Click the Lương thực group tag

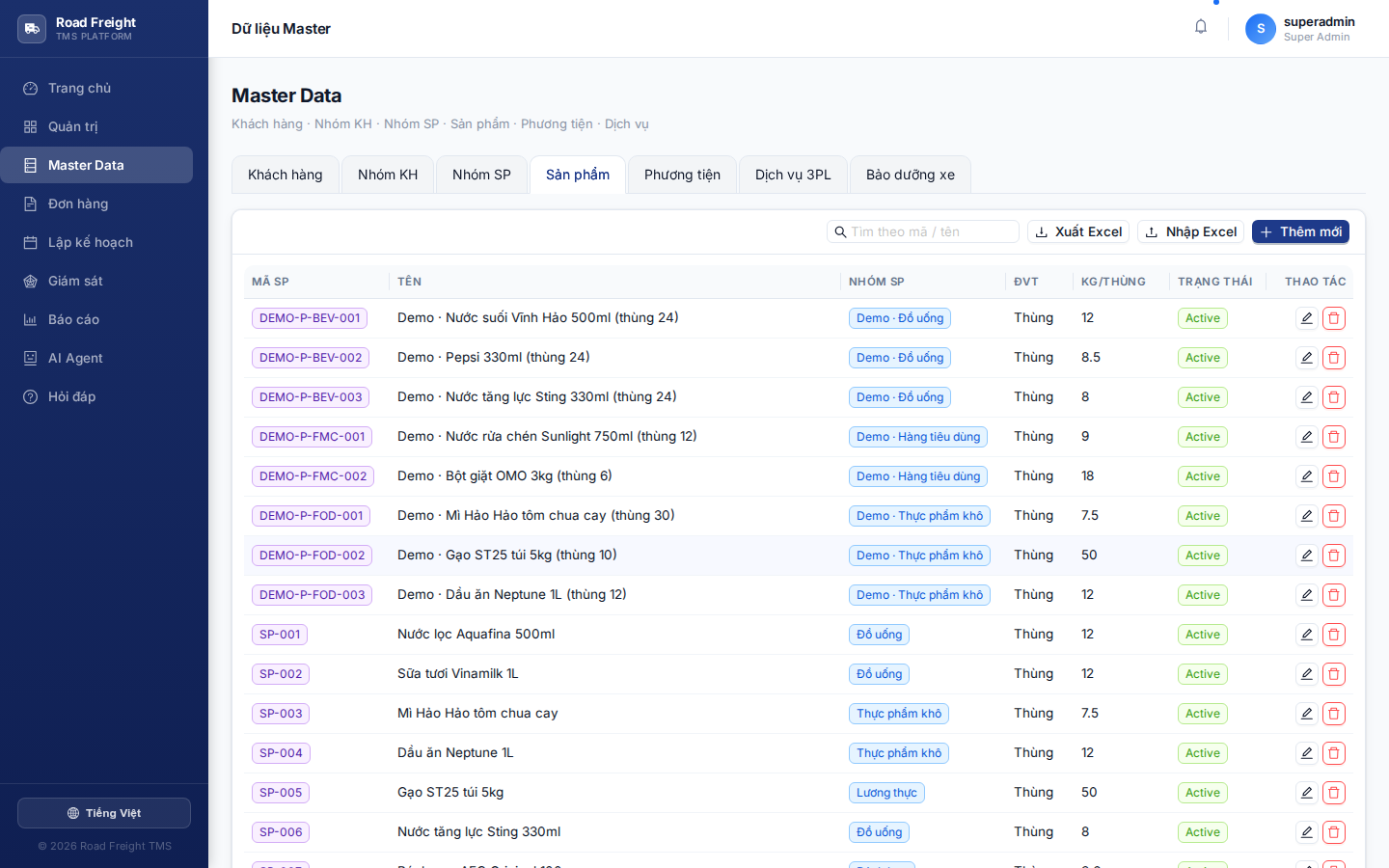click(x=886, y=793)
